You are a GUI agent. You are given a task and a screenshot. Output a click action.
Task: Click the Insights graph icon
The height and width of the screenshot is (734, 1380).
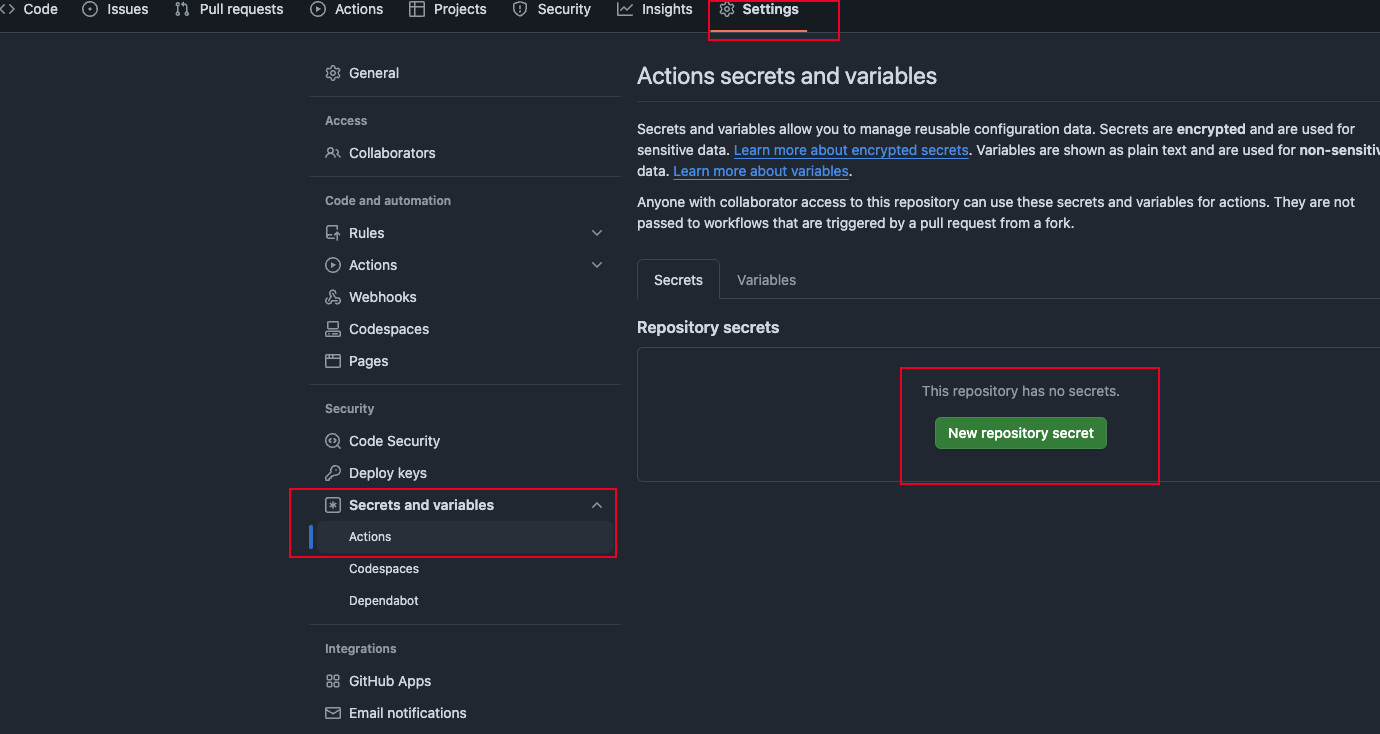[625, 9]
